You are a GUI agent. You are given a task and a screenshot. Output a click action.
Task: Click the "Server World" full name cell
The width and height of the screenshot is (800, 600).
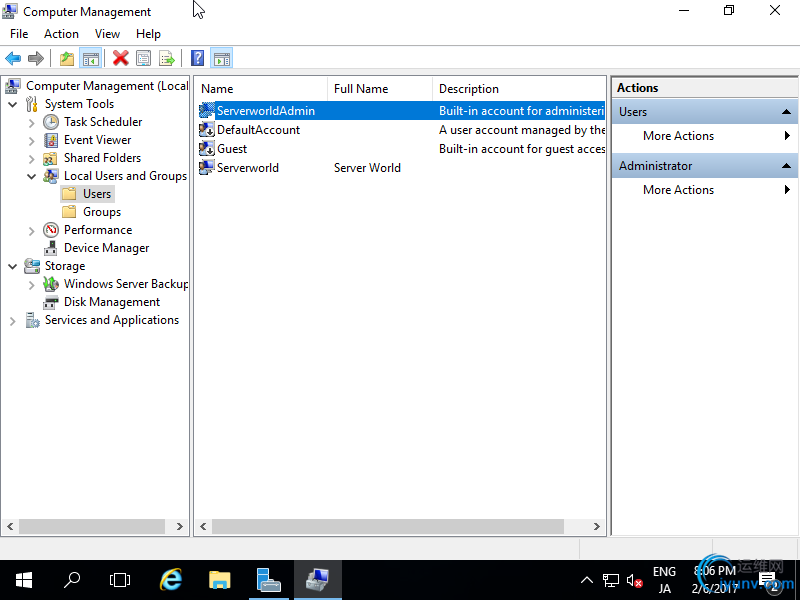point(367,168)
